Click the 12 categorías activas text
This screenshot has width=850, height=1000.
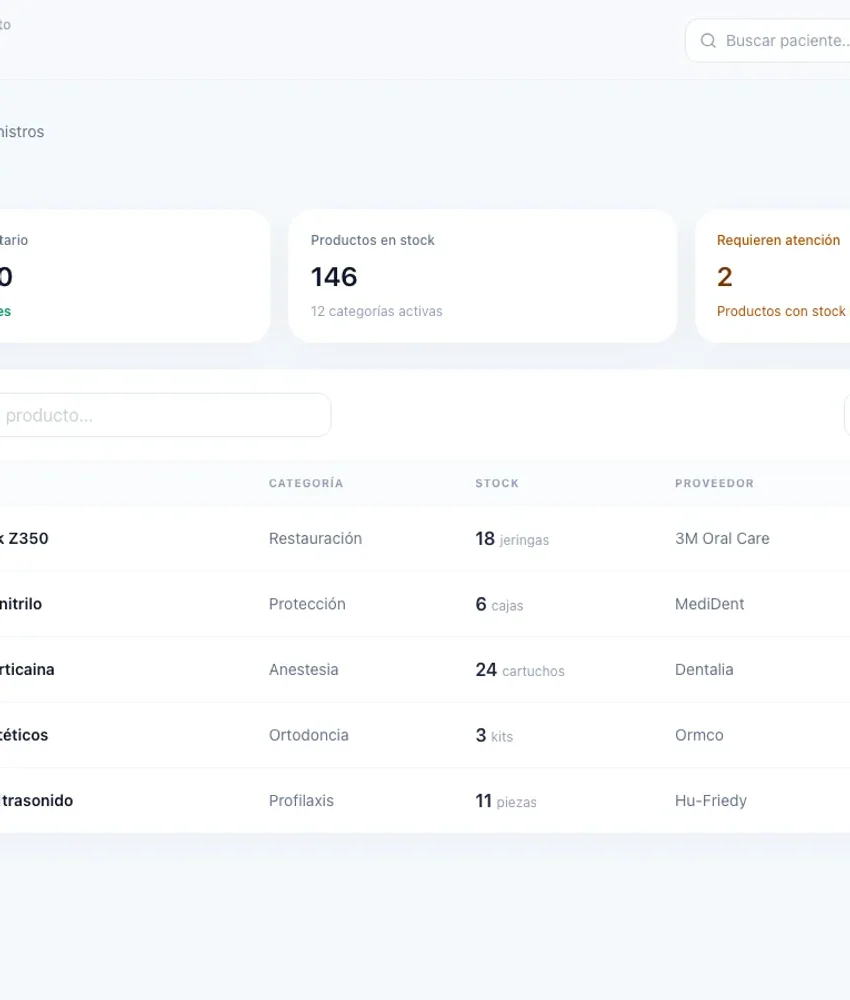pyautogui.click(x=377, y=311)
